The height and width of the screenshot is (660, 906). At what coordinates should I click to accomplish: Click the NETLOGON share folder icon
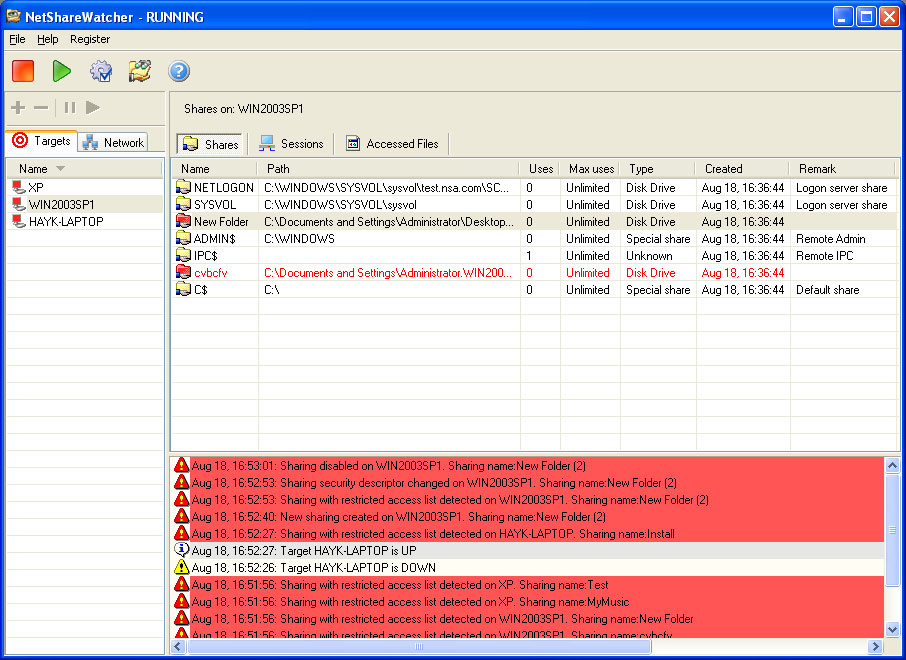183,187
